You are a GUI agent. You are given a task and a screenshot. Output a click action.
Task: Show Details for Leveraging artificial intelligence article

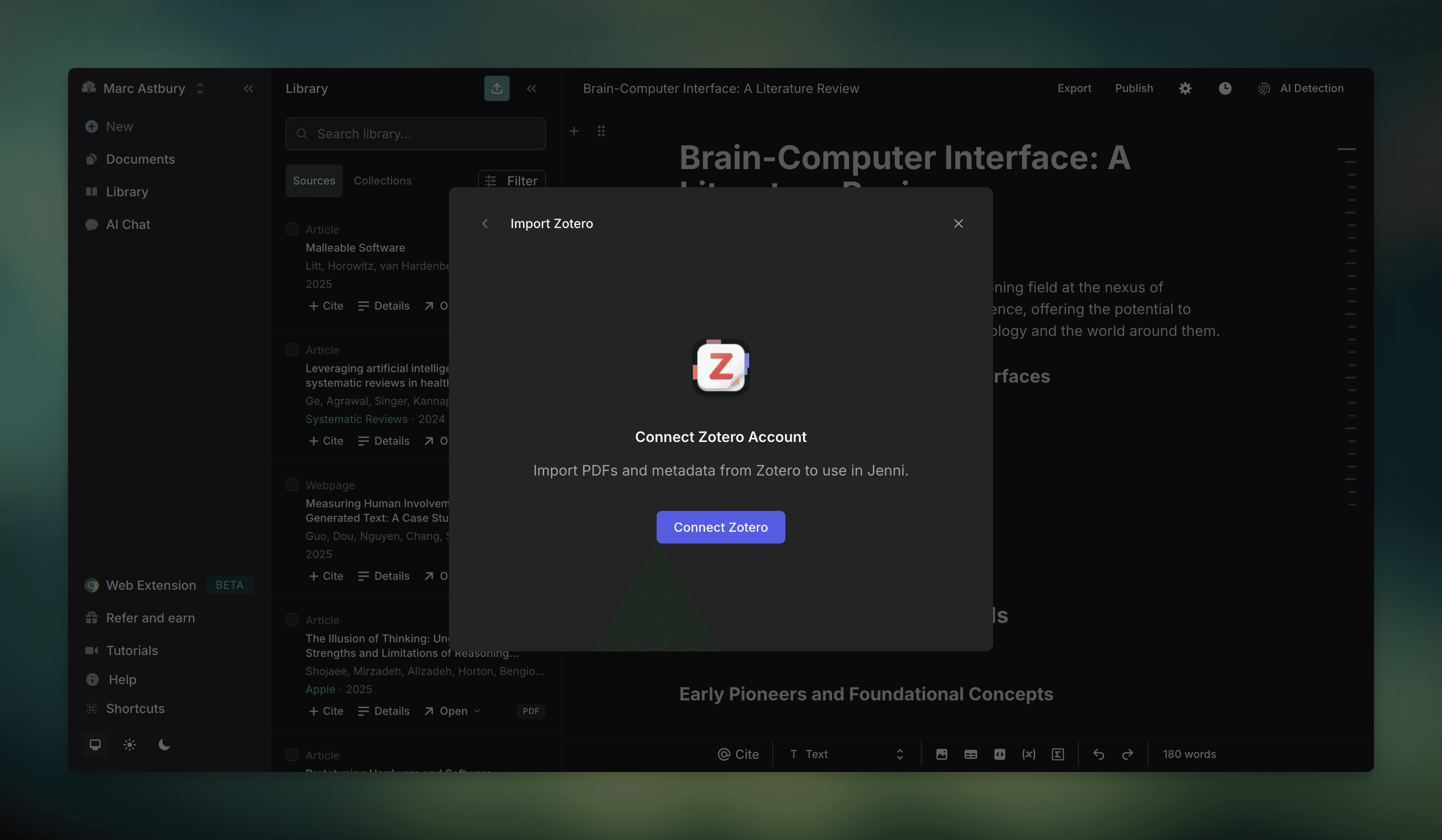pos(384,441)
